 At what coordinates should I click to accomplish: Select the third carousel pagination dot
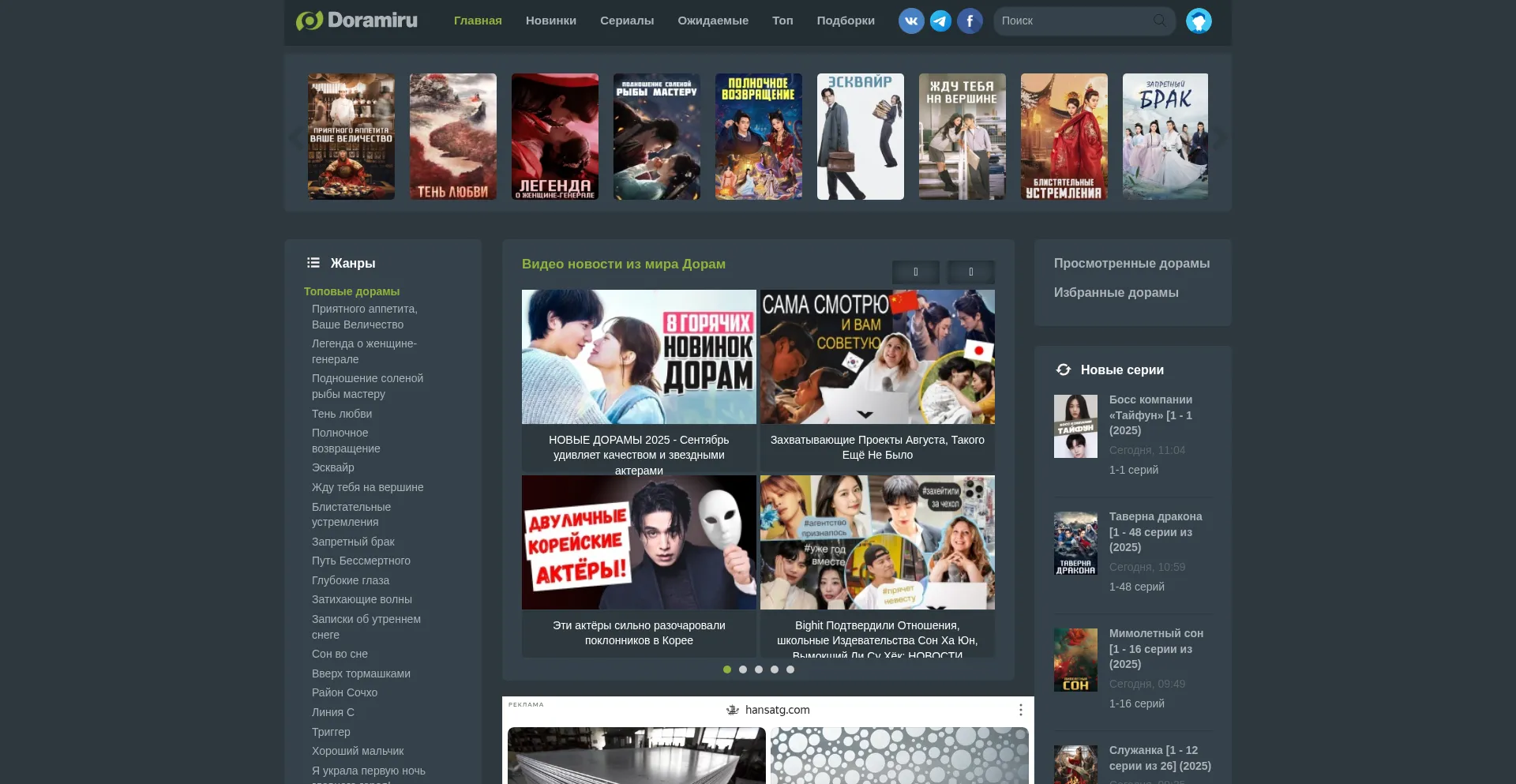click(x=759, y=670)
